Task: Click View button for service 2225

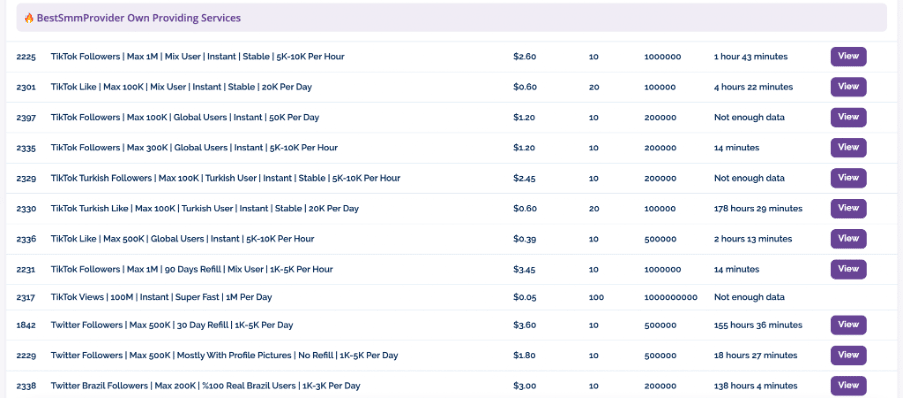Action: [848, 57]
